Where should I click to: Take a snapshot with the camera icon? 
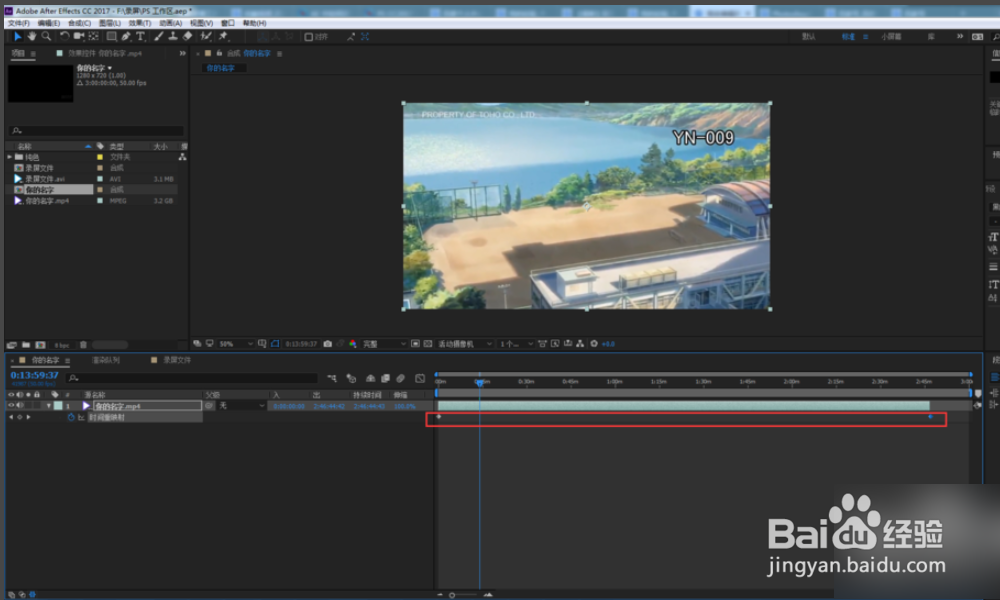[328, 344]
